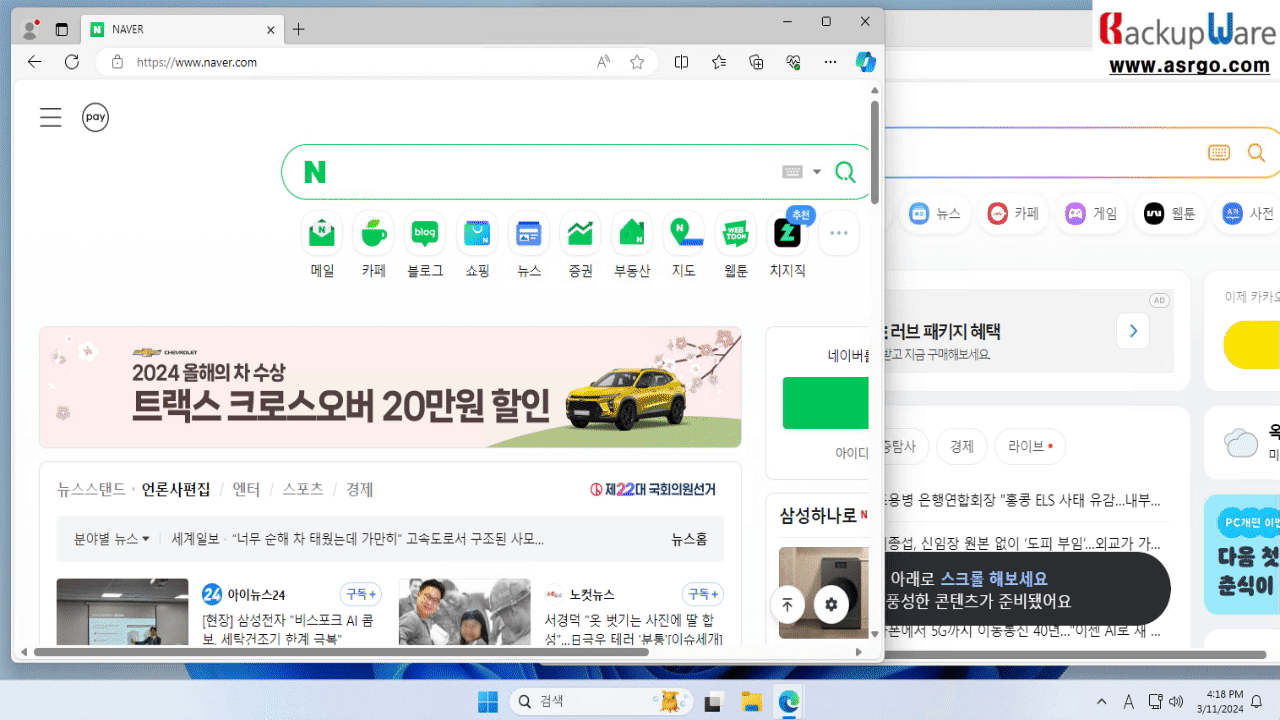The image size is (1280, 720).
Task: Open Edge browser essentials icon
Action: point(794,62)
